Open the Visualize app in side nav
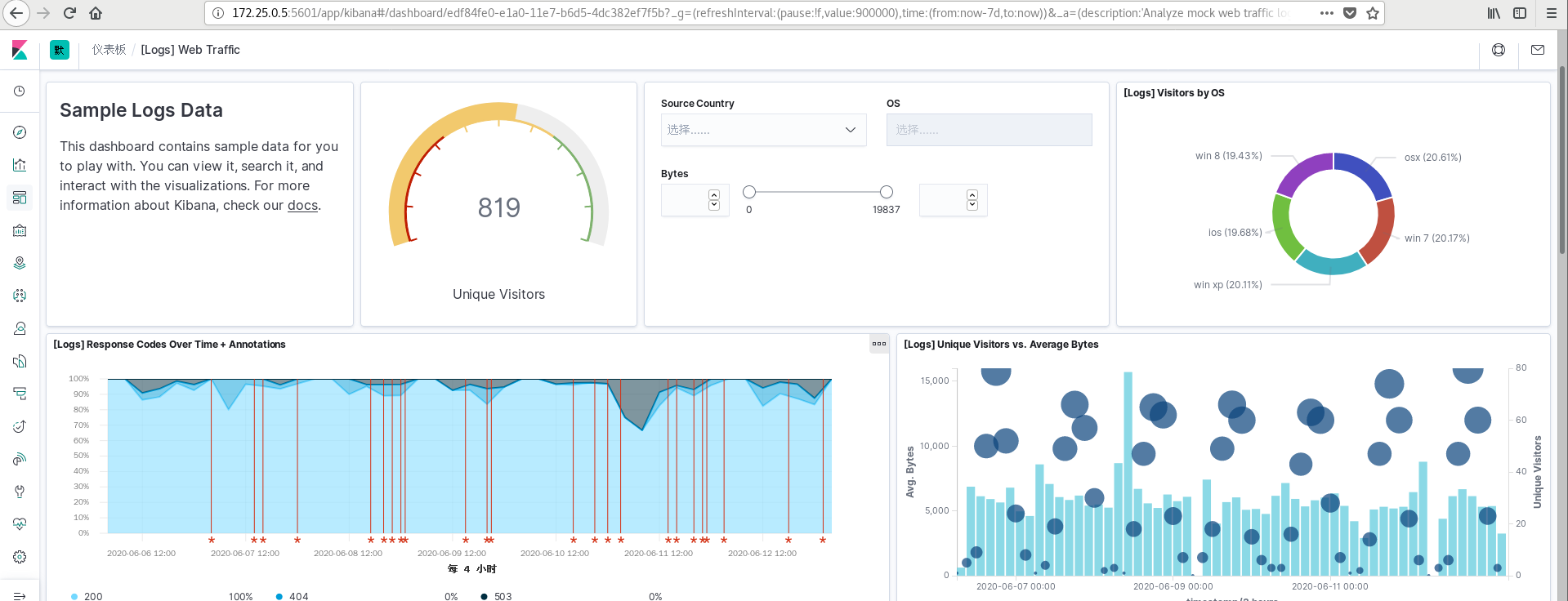1568x601 pixels. pos(20,165)
